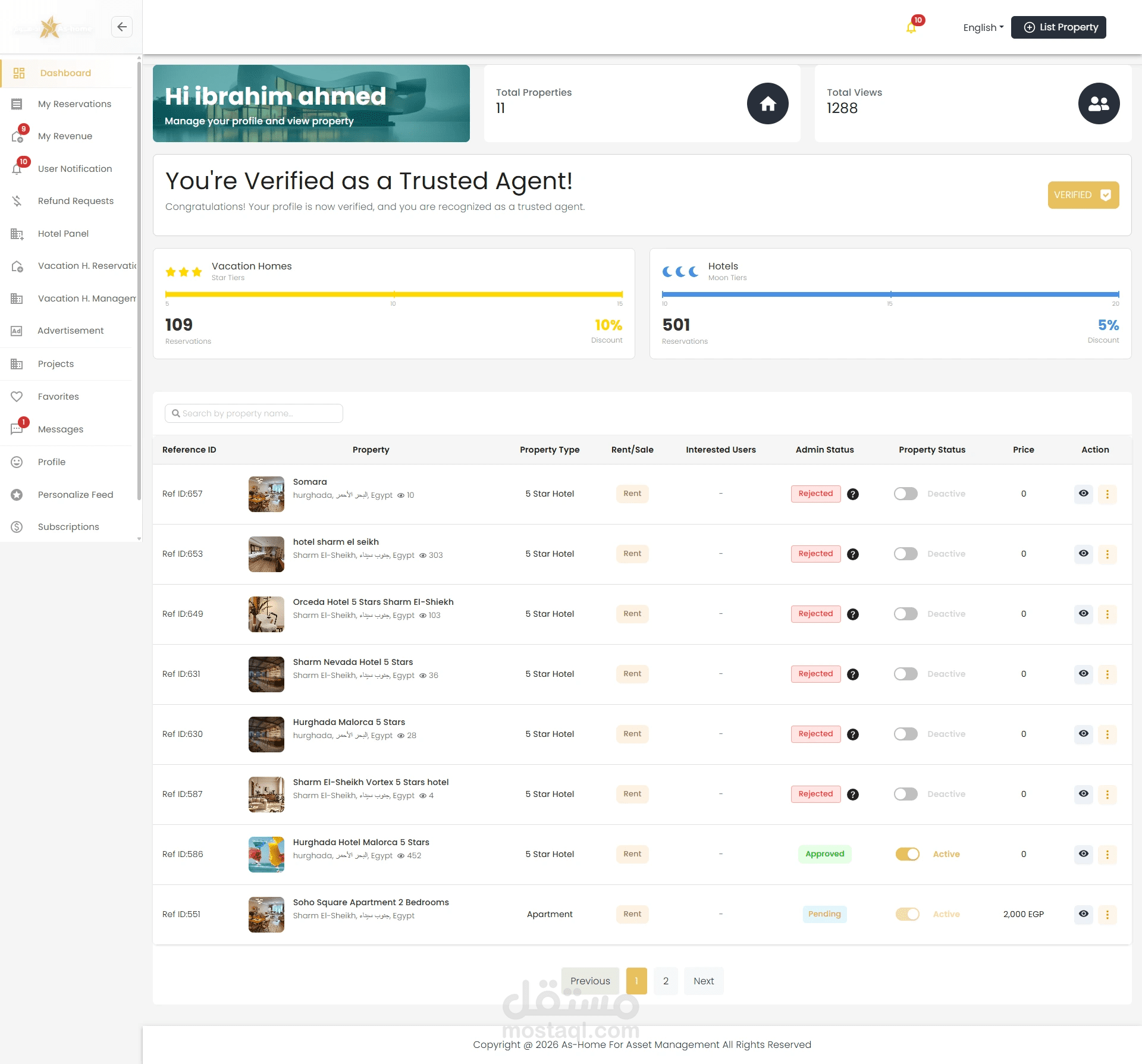Open the English language dropdown
Image resolution: width=1142 pixels, height=1064 pixels.
pyautogui.click(x=983, y=27)
